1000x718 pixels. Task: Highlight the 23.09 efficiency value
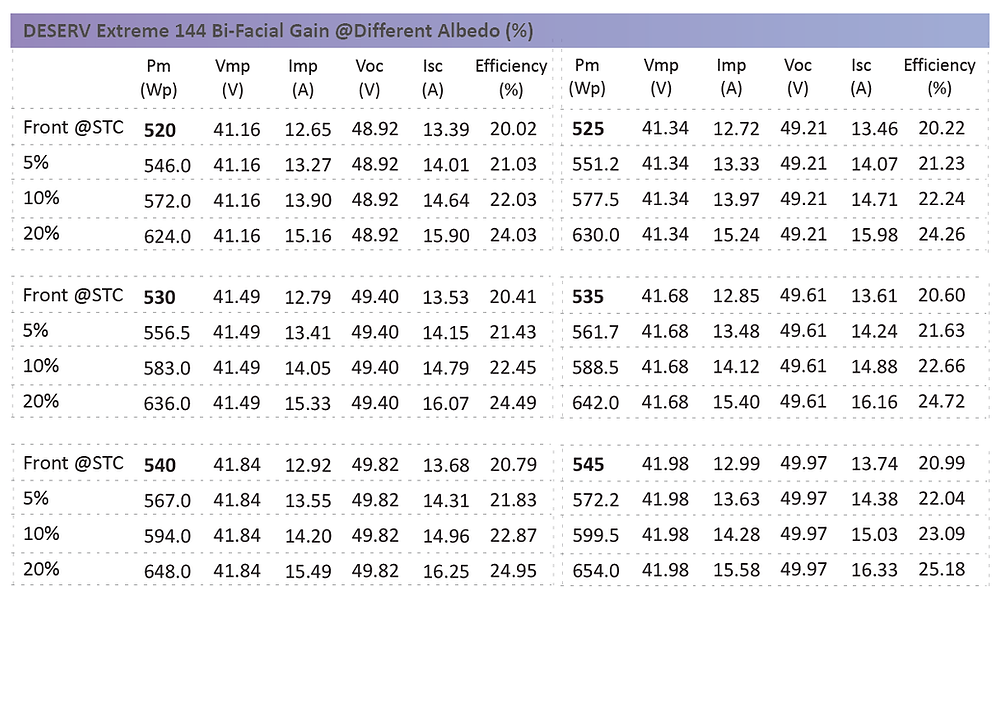click(x=942, y=534)
